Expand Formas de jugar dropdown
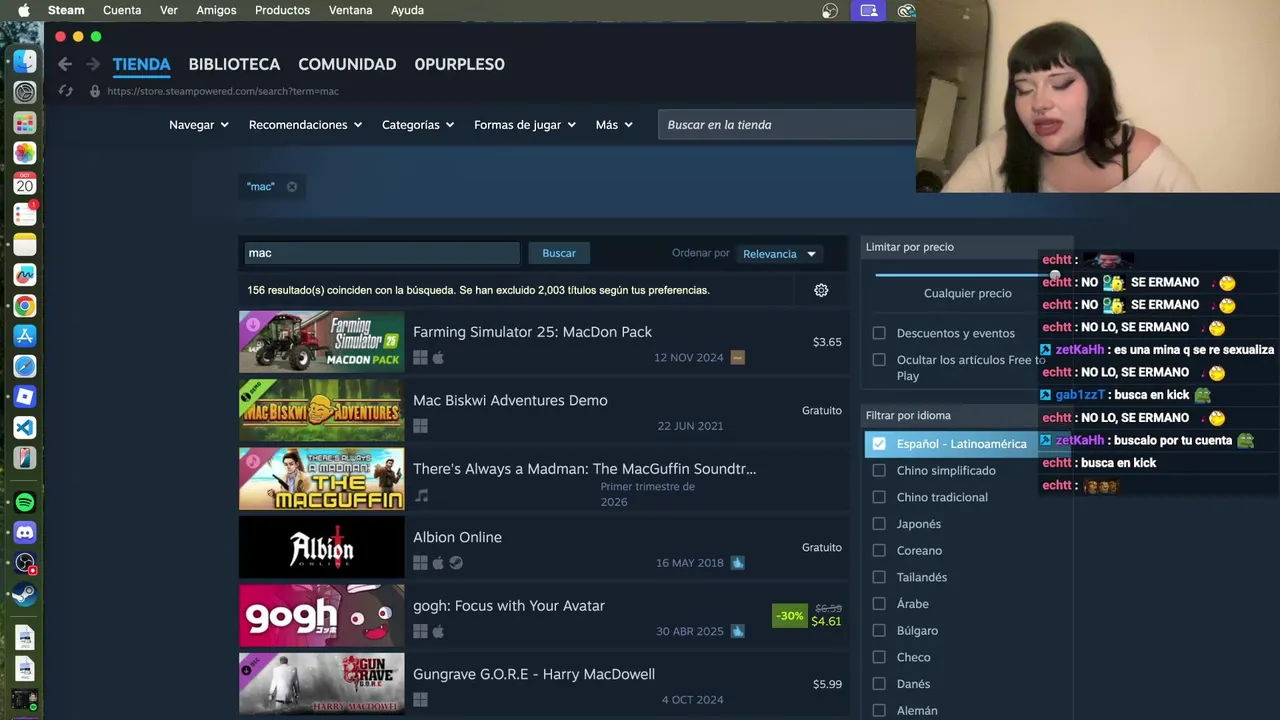1280x720 pixels. pyautogui.click(x=525, y=125)
